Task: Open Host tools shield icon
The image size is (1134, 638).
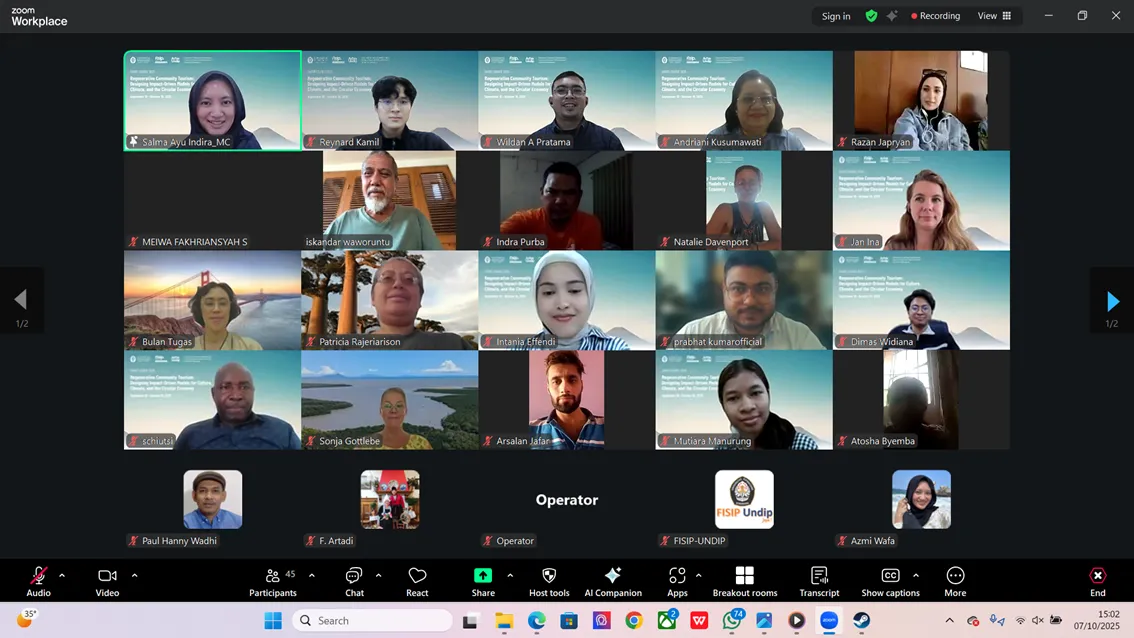Action: coord(549,581)
